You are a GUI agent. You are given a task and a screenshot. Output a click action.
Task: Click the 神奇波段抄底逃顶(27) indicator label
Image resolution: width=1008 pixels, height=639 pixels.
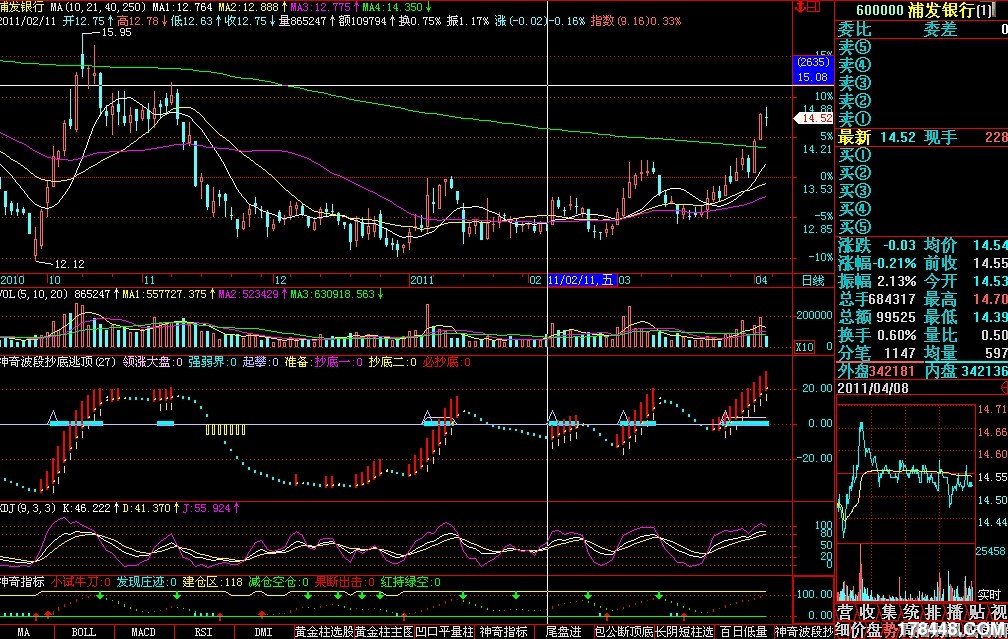57,362
